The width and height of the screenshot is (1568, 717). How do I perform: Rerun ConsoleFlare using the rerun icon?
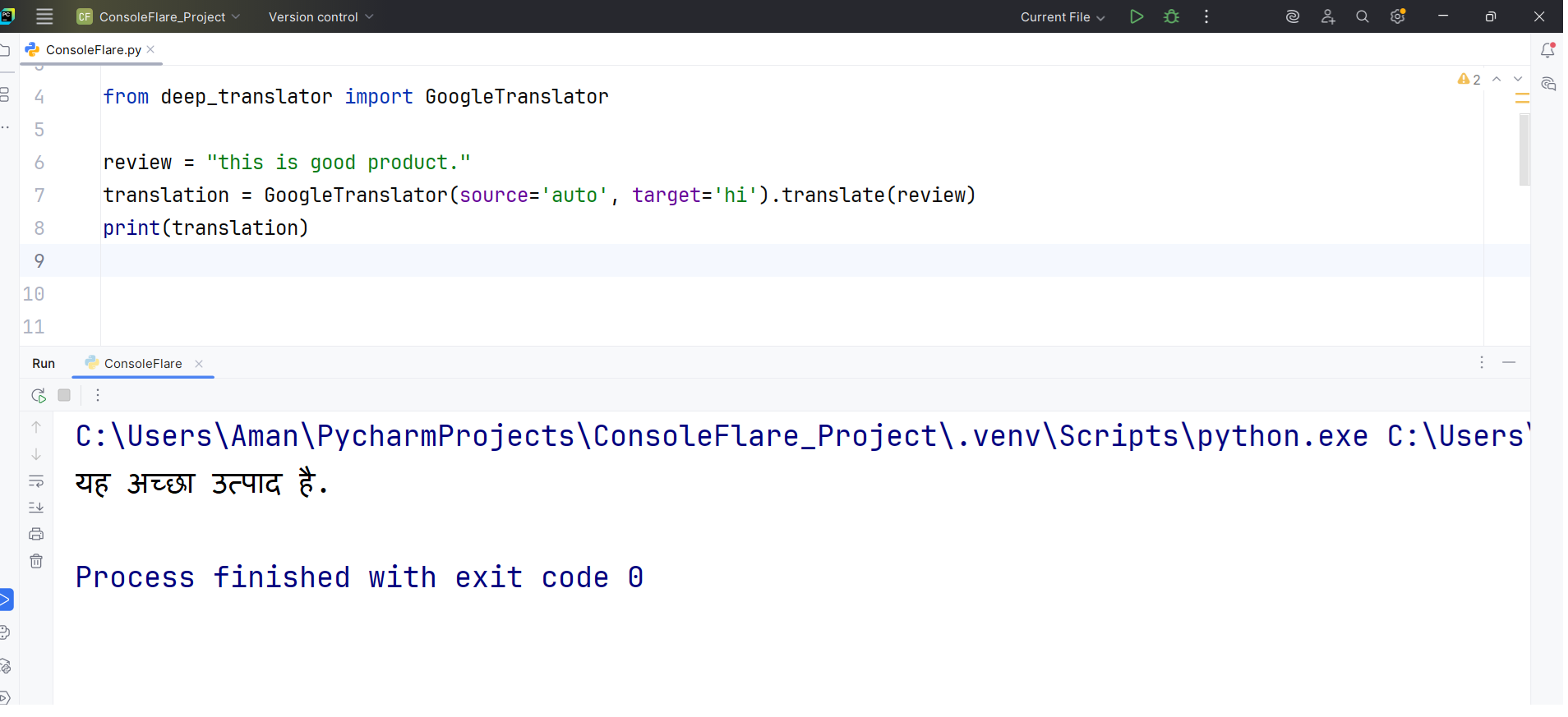[x=38, y=395]
